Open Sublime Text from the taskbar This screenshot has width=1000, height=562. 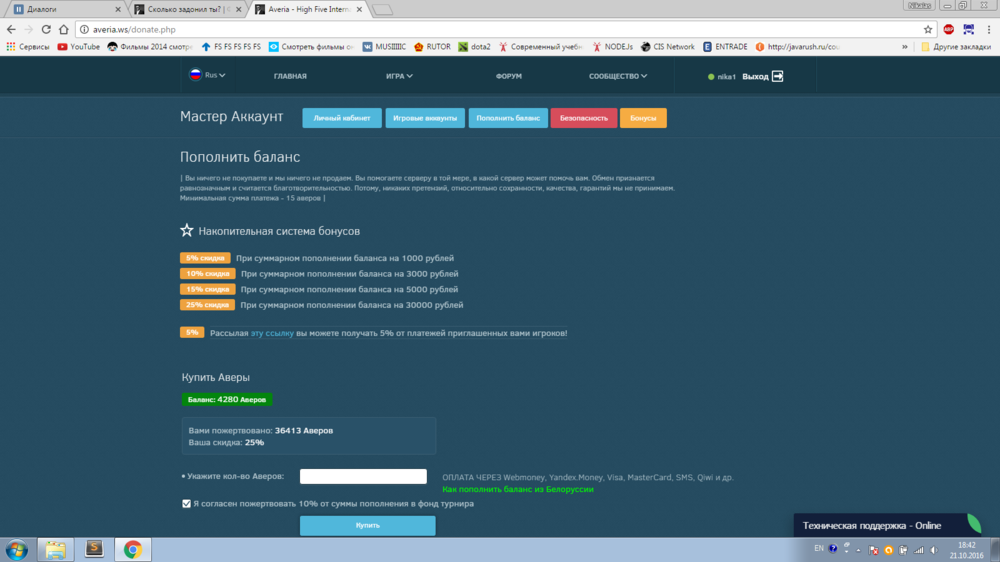(94, 548)
